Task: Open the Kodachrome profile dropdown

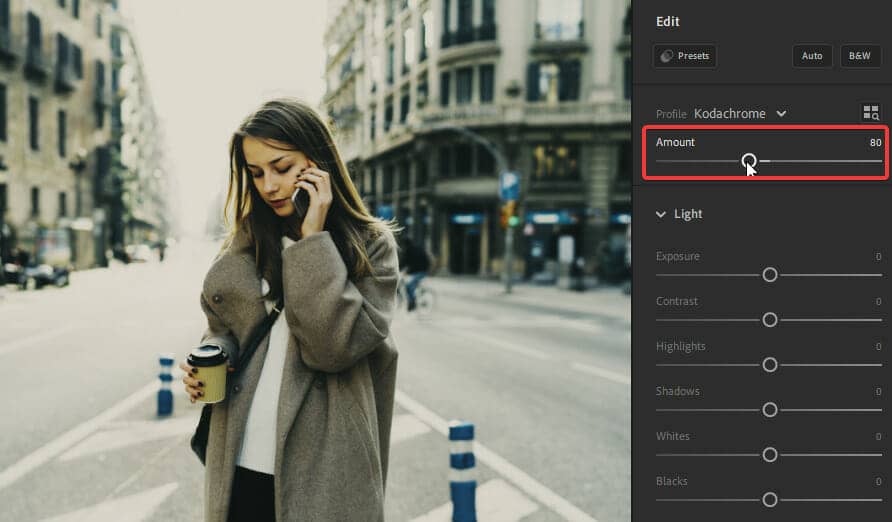Action: [x=740, y=114]
